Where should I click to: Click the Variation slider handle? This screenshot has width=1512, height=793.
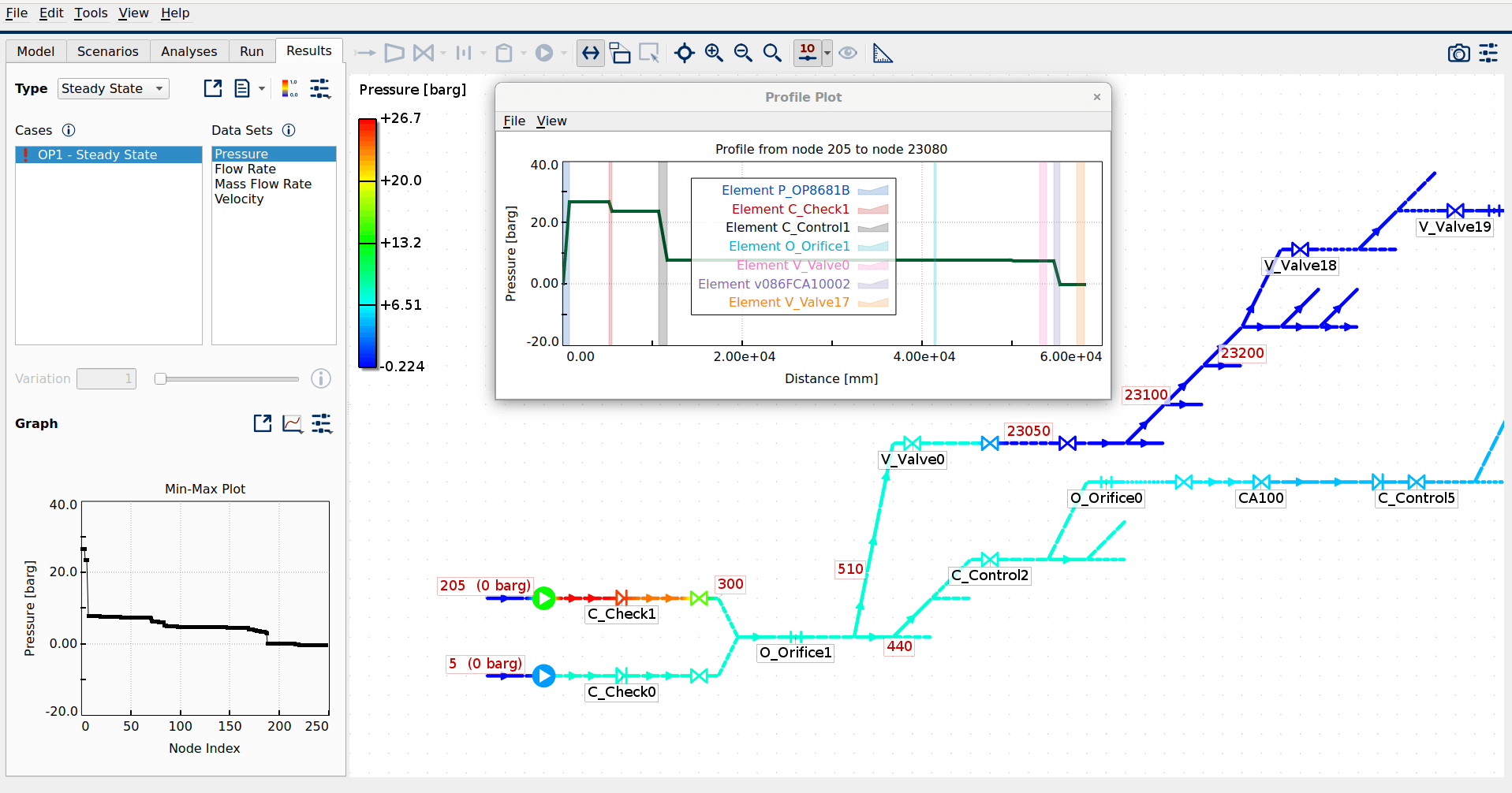pos(160,379)
